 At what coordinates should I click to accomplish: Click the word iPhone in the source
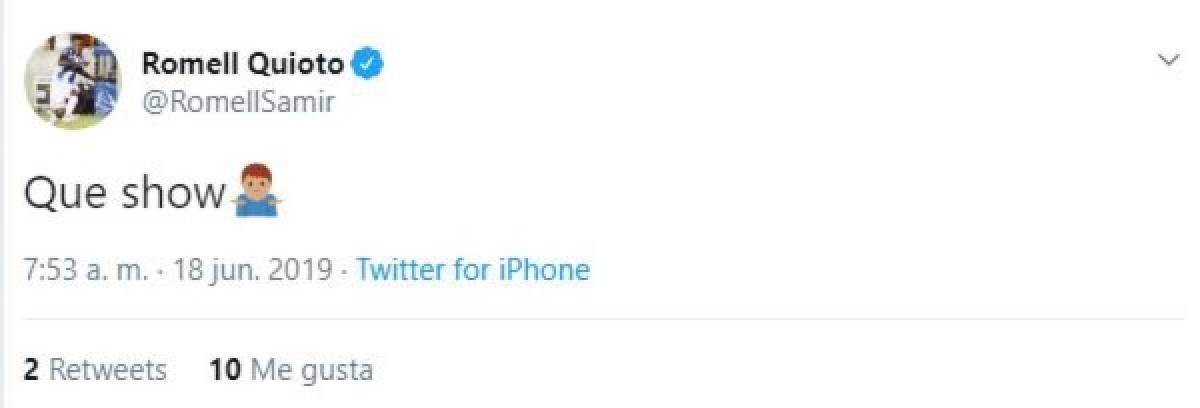544,269
